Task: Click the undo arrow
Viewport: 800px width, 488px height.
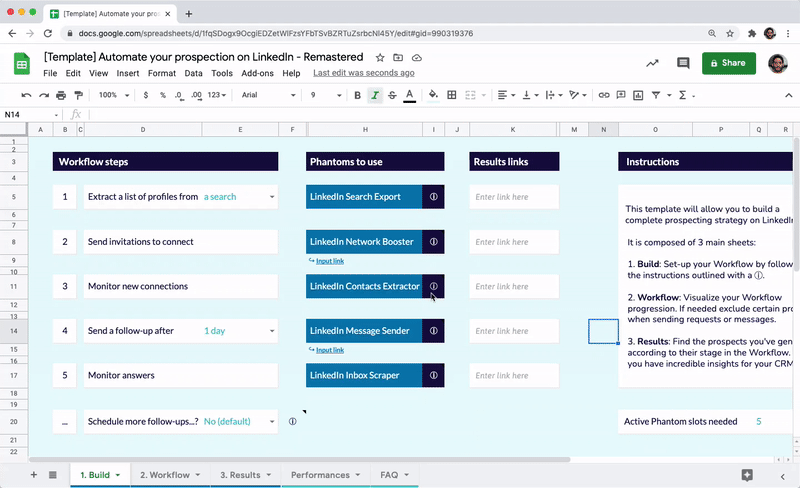Action: coord(25,95)
